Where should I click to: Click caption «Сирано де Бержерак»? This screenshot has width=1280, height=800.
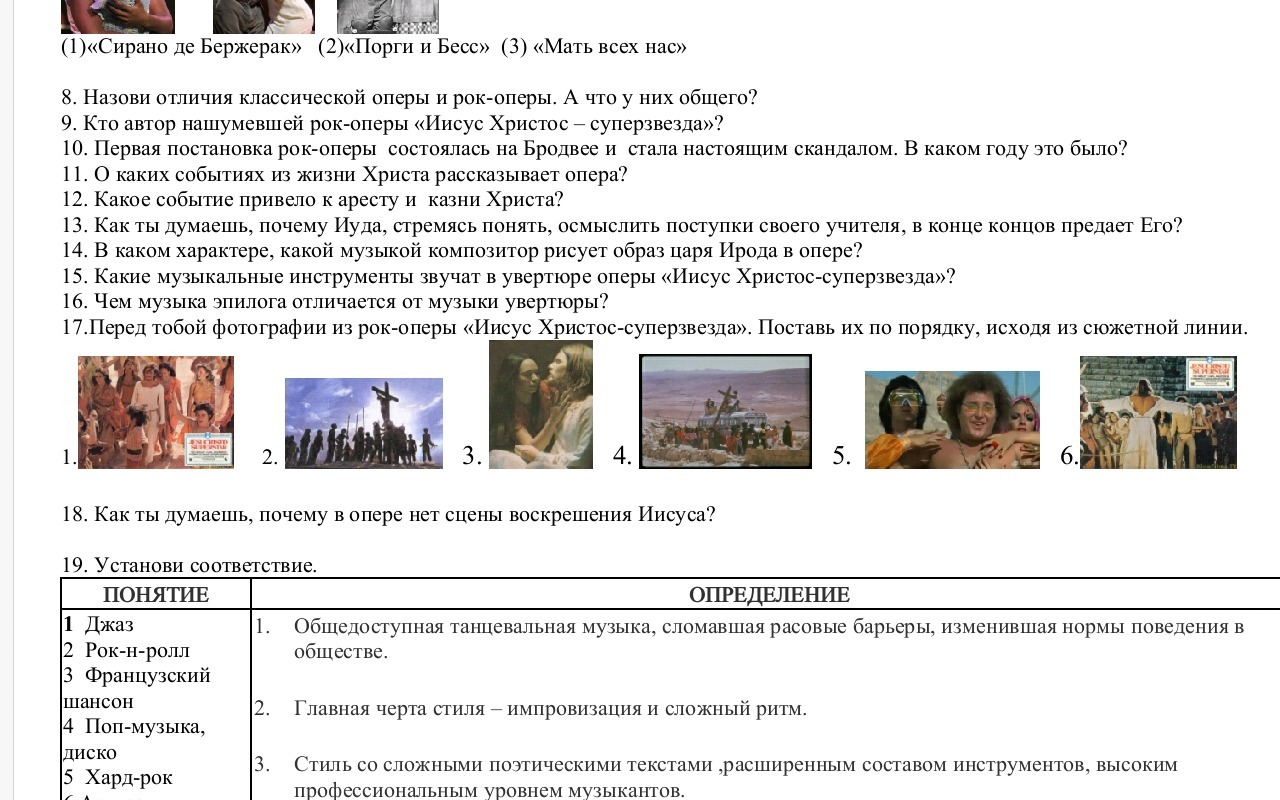pos(195,47)
